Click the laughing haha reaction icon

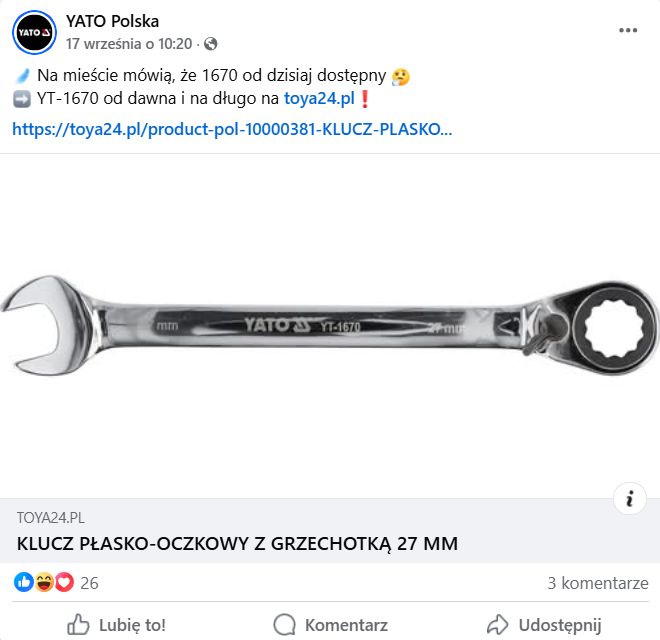(x=44, y=582)
